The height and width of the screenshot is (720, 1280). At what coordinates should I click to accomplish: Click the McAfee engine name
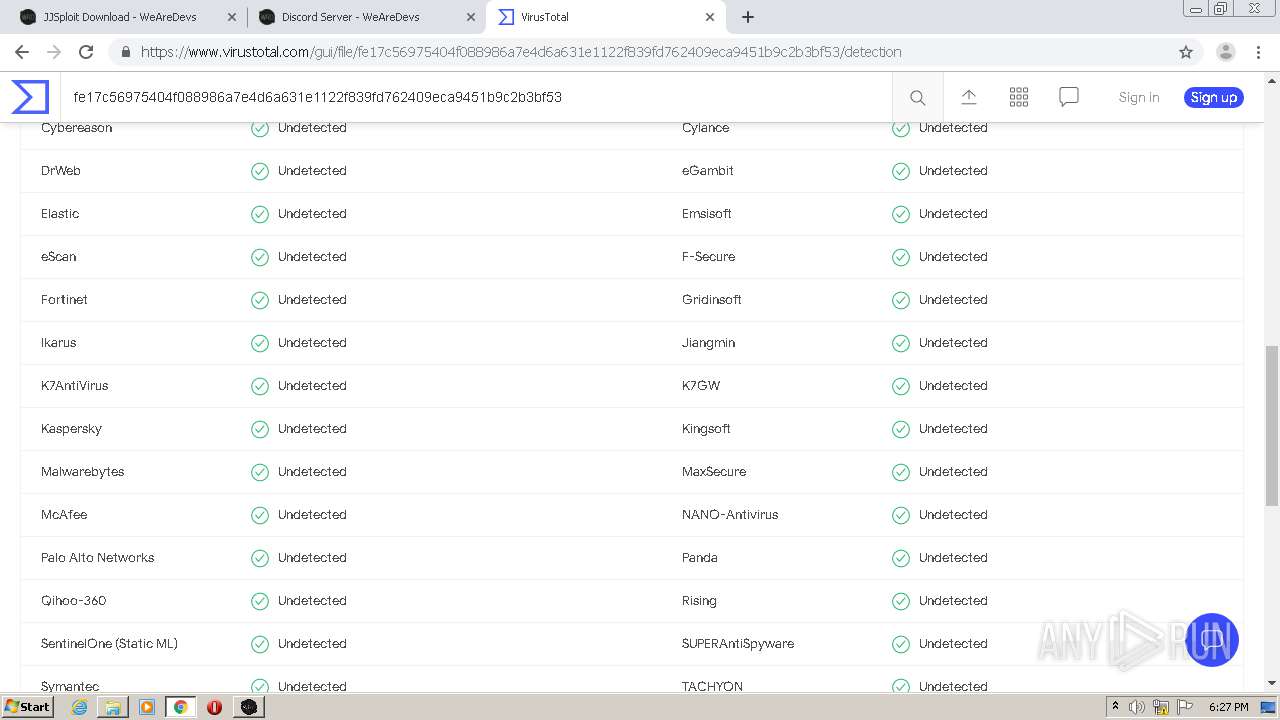(64, 514)
